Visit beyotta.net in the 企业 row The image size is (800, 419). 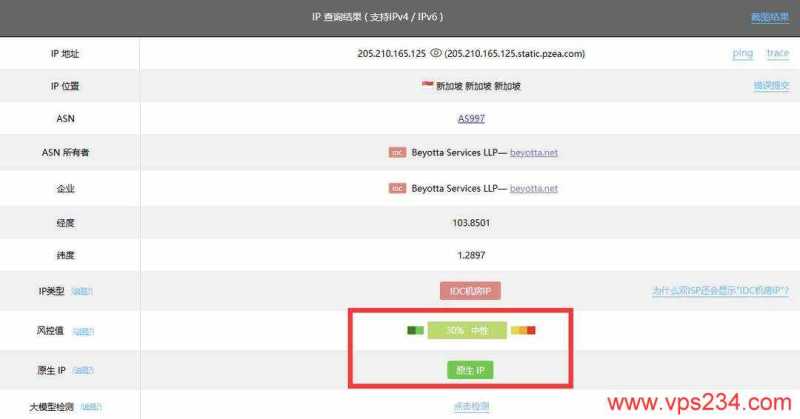pyautogui.click(x=534, y=188)
